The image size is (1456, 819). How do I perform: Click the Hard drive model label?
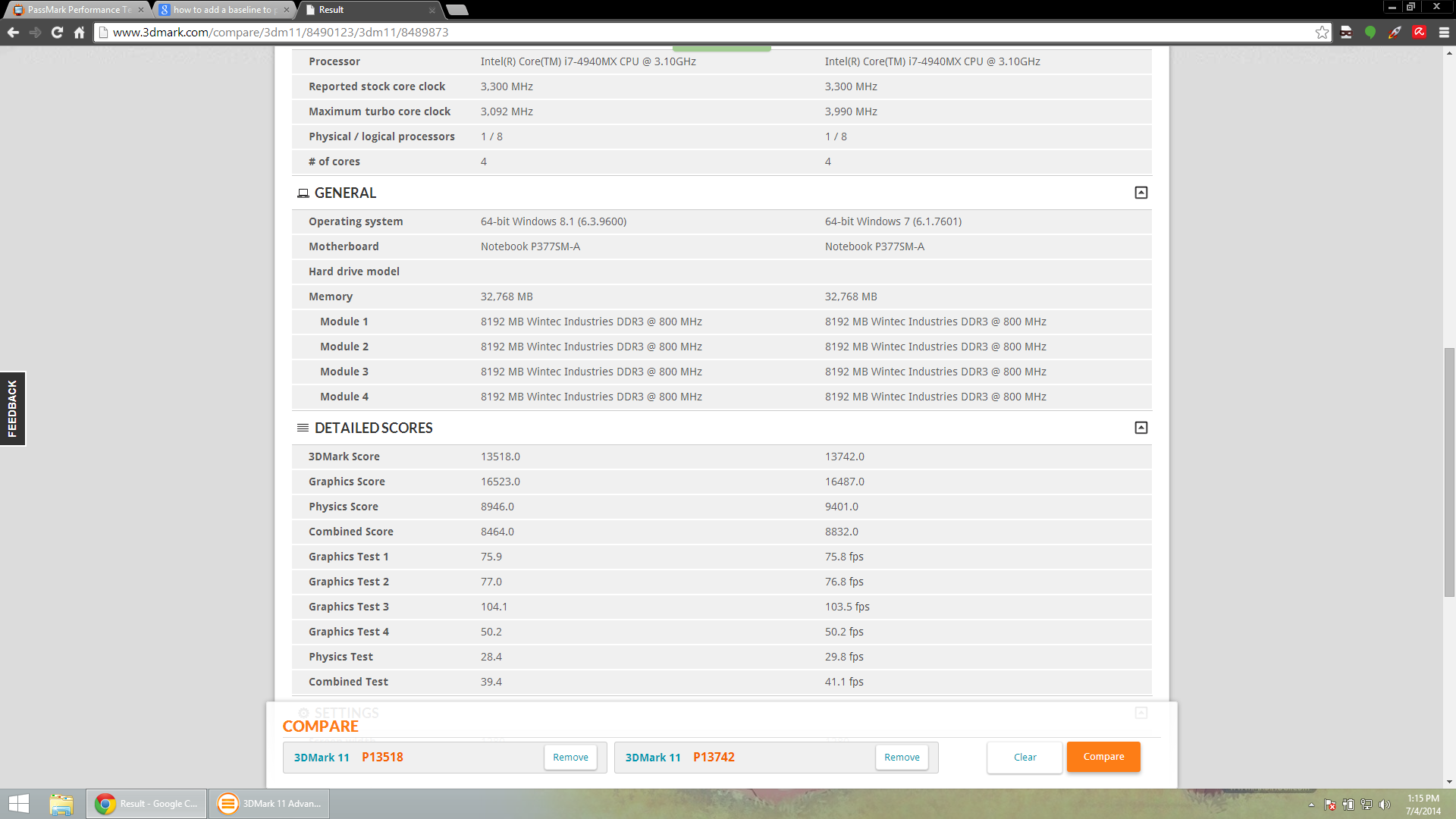354,271
